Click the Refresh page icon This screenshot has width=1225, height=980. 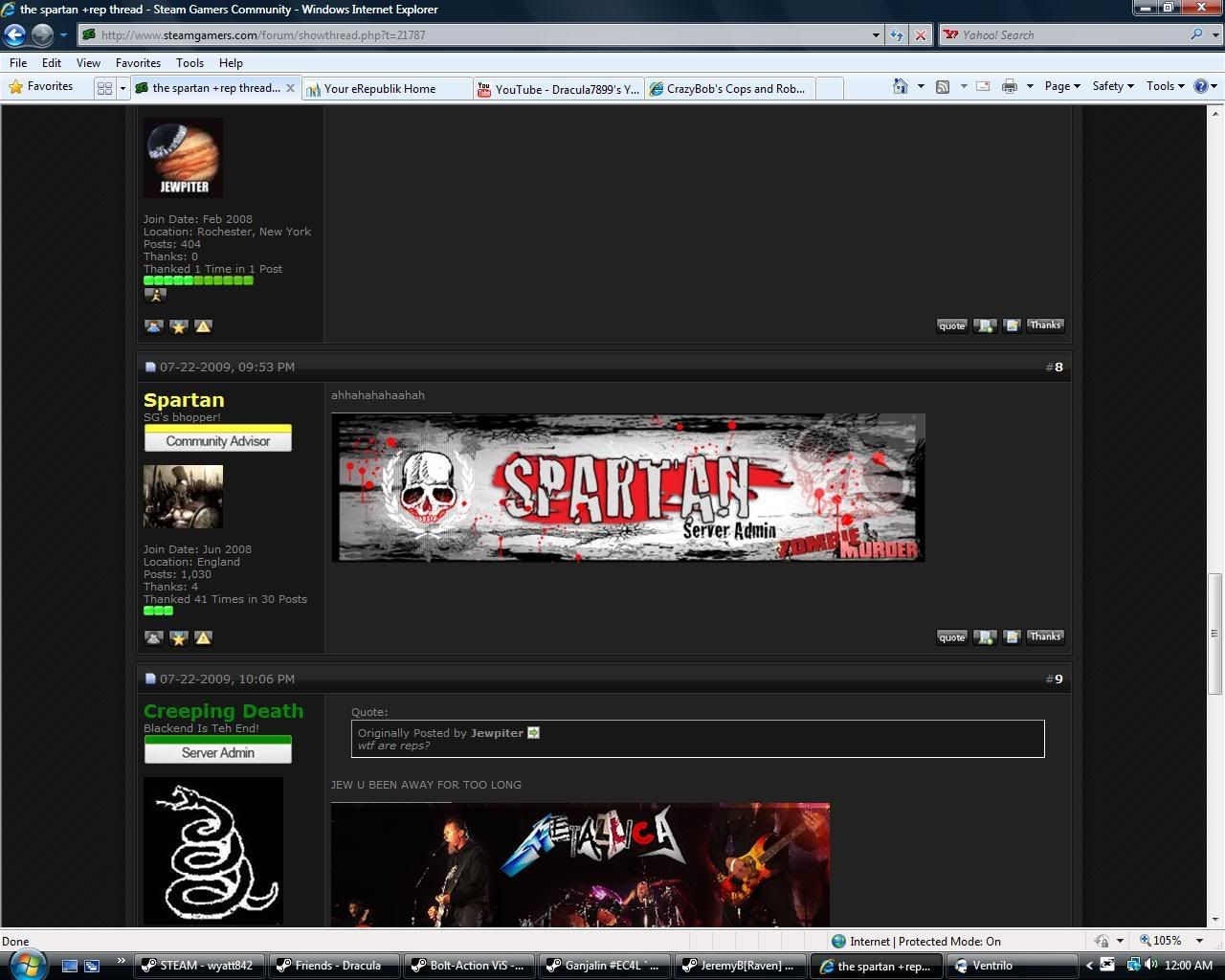(896, 35)
